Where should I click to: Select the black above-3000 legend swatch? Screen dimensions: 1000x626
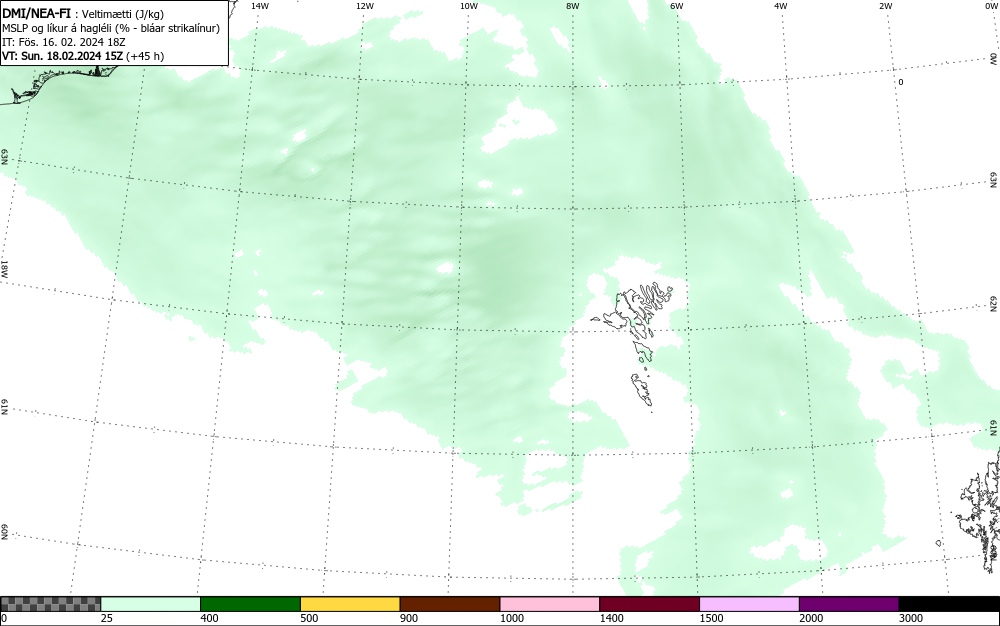tap(949, 604)
